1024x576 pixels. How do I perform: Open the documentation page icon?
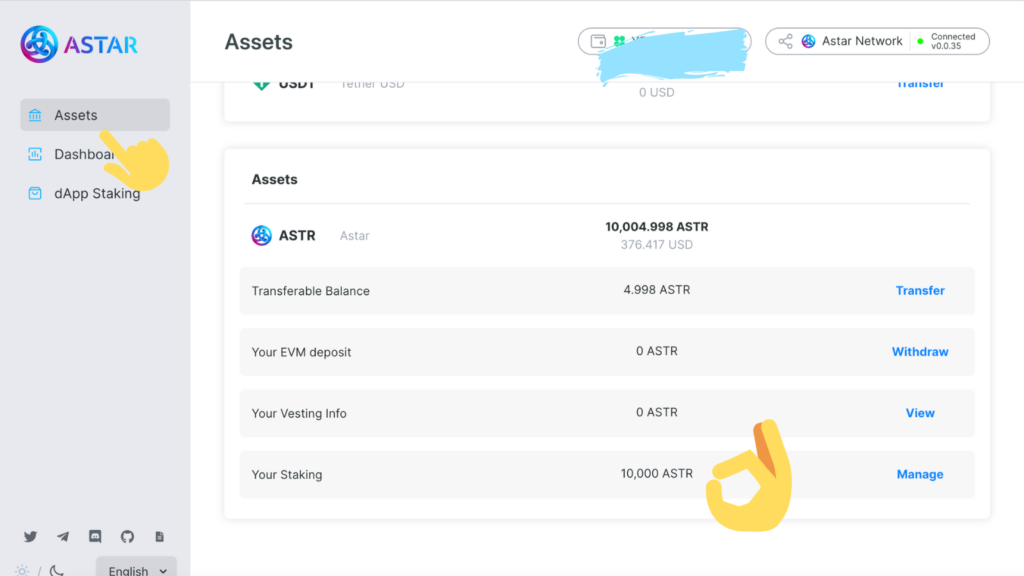click(x=159, y=537)
